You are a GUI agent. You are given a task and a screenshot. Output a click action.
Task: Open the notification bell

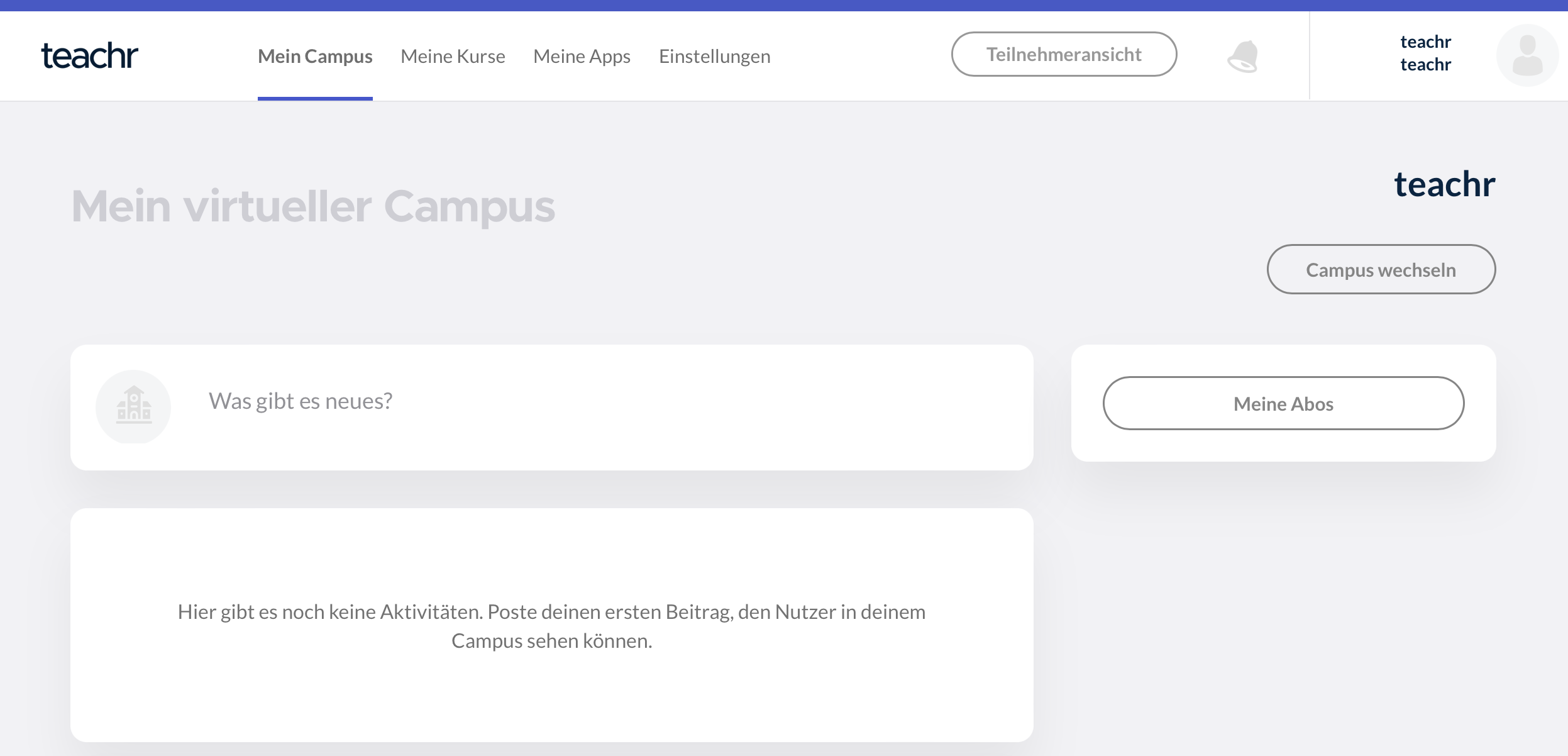click(1243, 57)
